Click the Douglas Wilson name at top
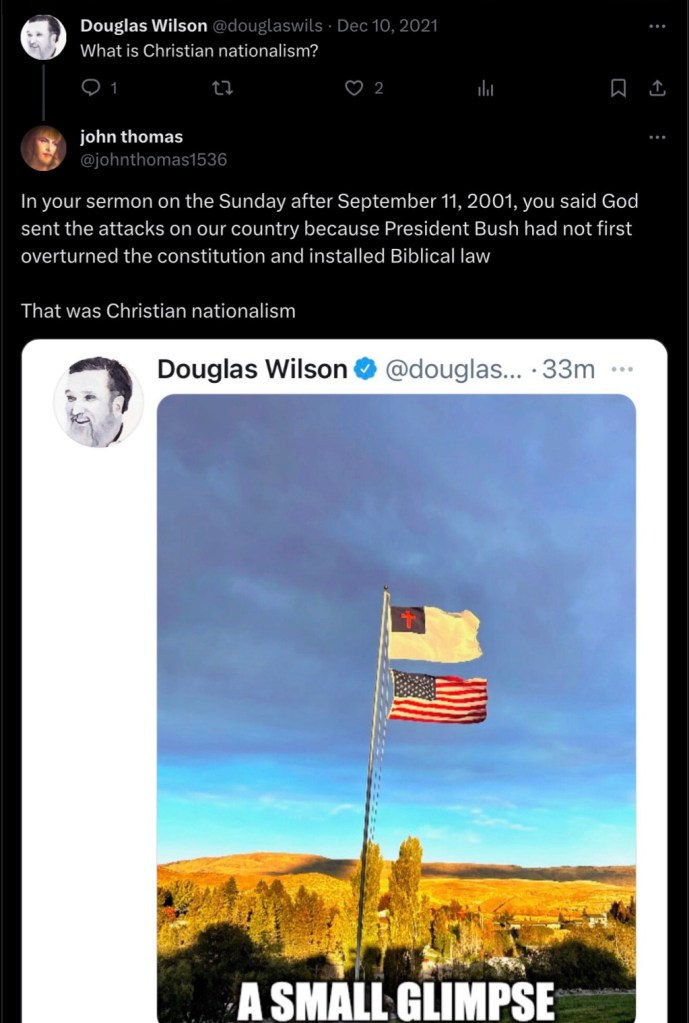This screenshot has width=689, height=1023. click(x=144, y=26)
